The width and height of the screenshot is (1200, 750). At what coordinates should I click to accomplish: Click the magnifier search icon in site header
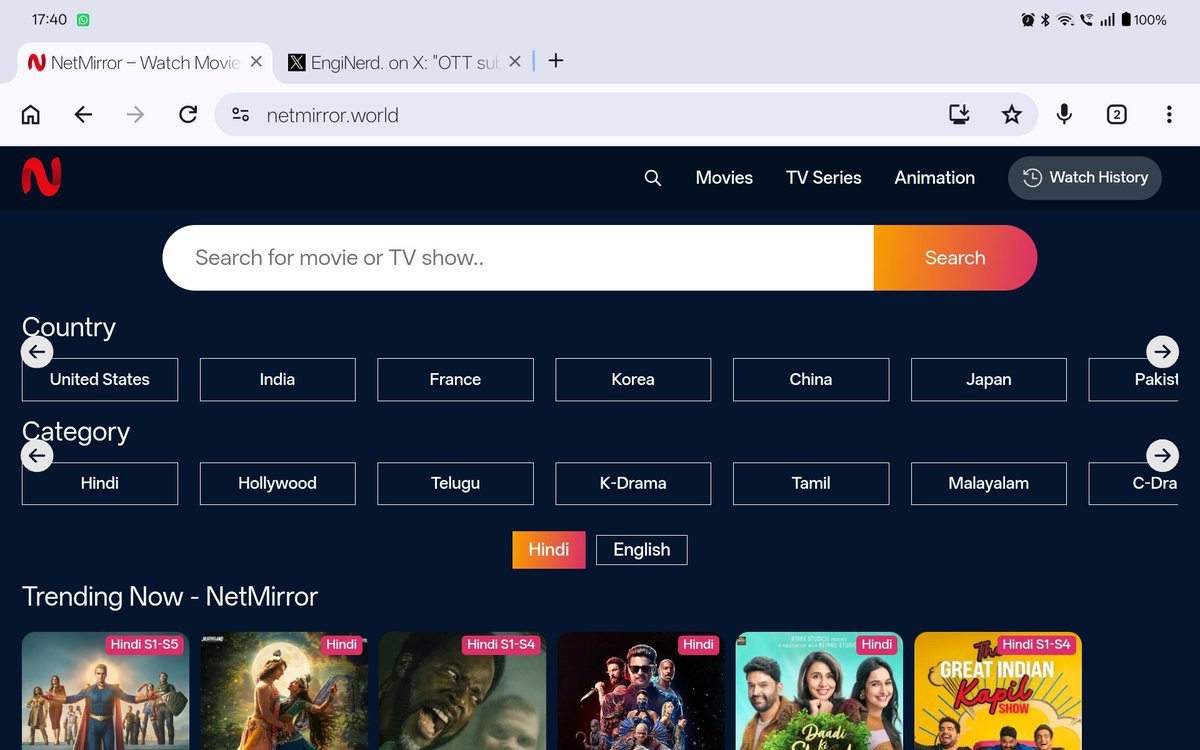[653, 178]
